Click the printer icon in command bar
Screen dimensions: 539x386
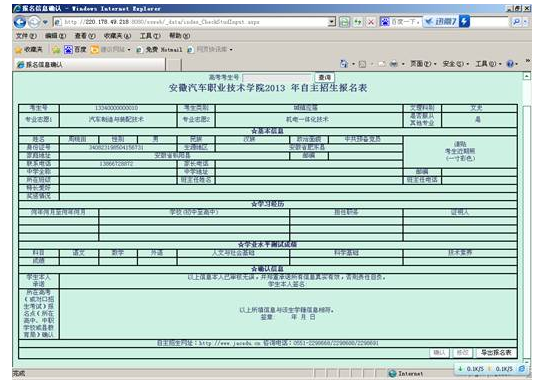pyautogui.click(x=394, y=64)
